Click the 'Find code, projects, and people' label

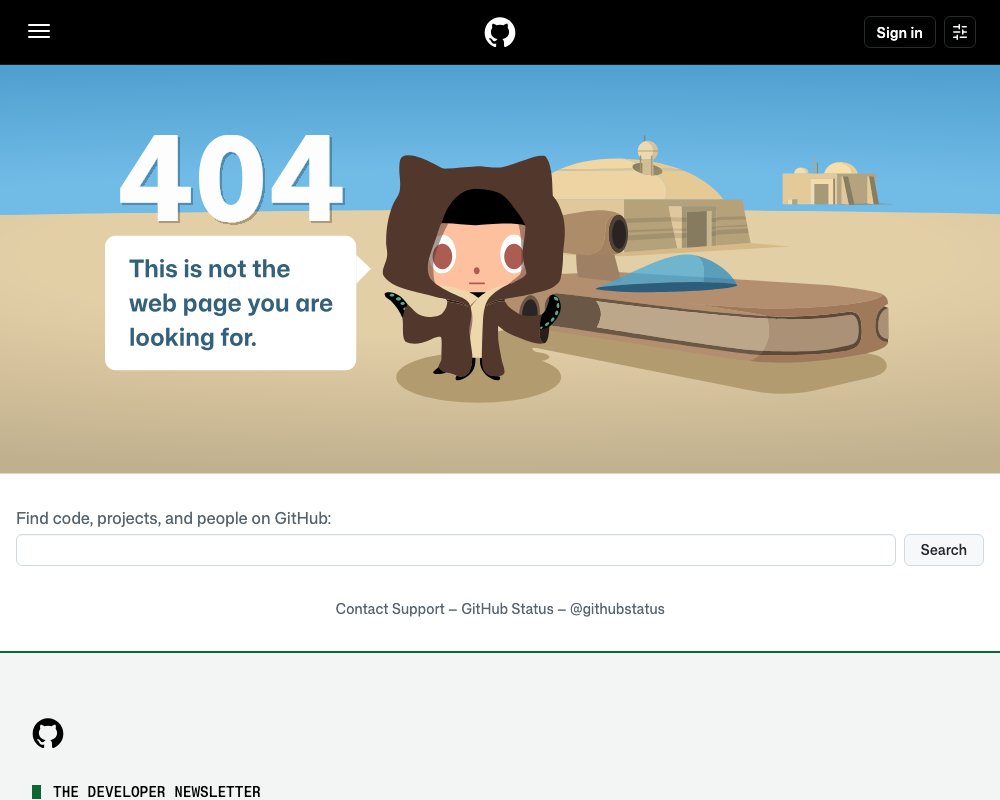coord(173,518)
